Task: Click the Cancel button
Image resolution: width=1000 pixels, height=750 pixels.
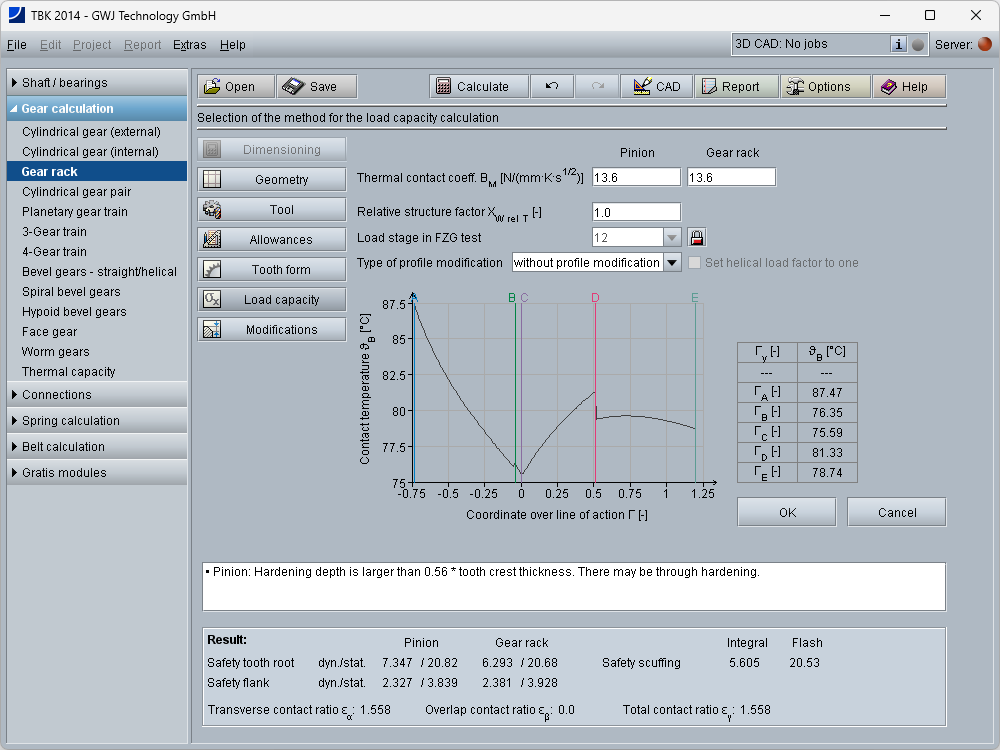Action: tap(896, 512)
